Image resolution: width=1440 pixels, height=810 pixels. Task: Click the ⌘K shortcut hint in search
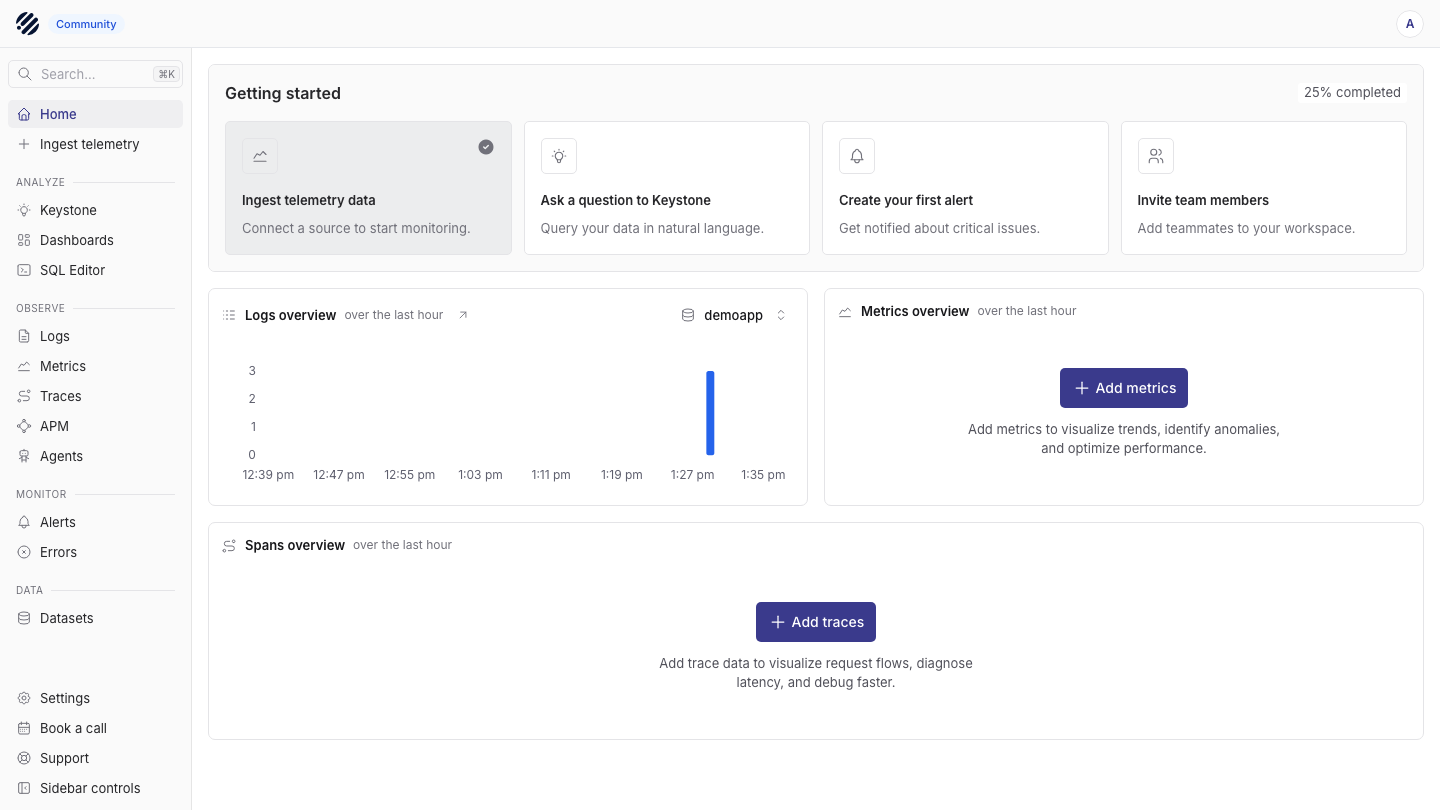(166, 74)
